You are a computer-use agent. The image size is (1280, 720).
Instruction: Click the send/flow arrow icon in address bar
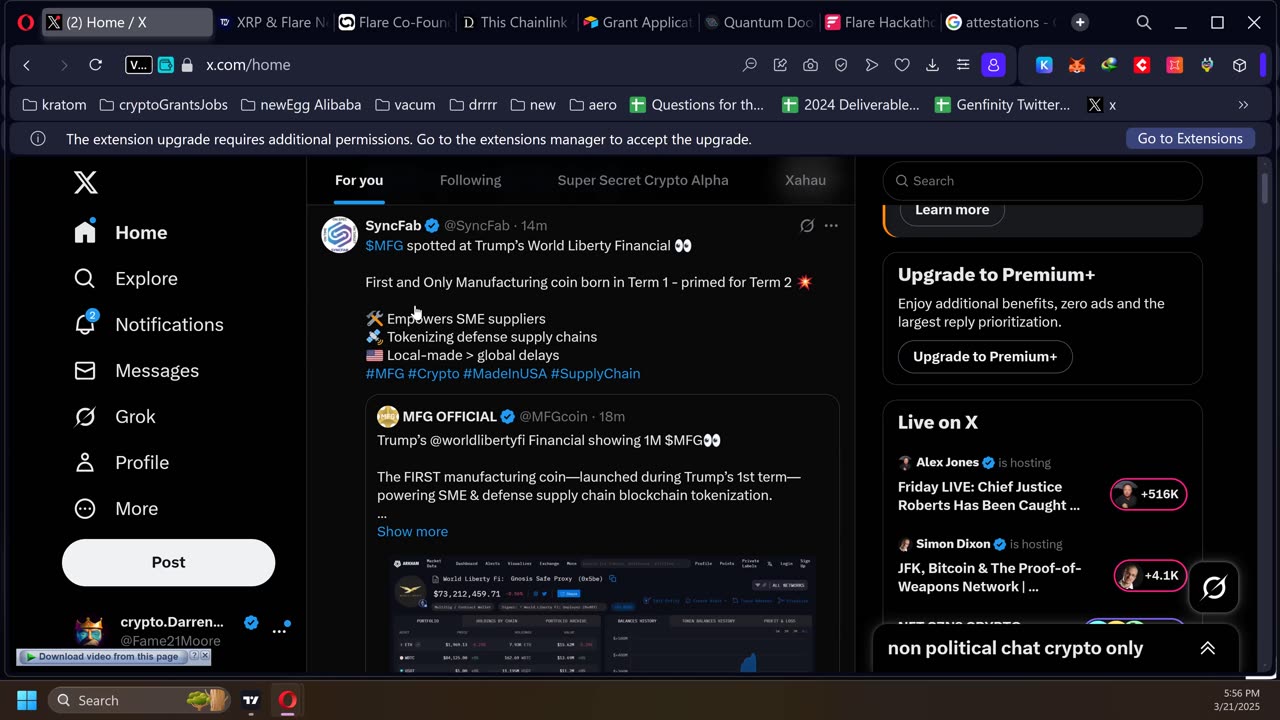pos(872,65)
